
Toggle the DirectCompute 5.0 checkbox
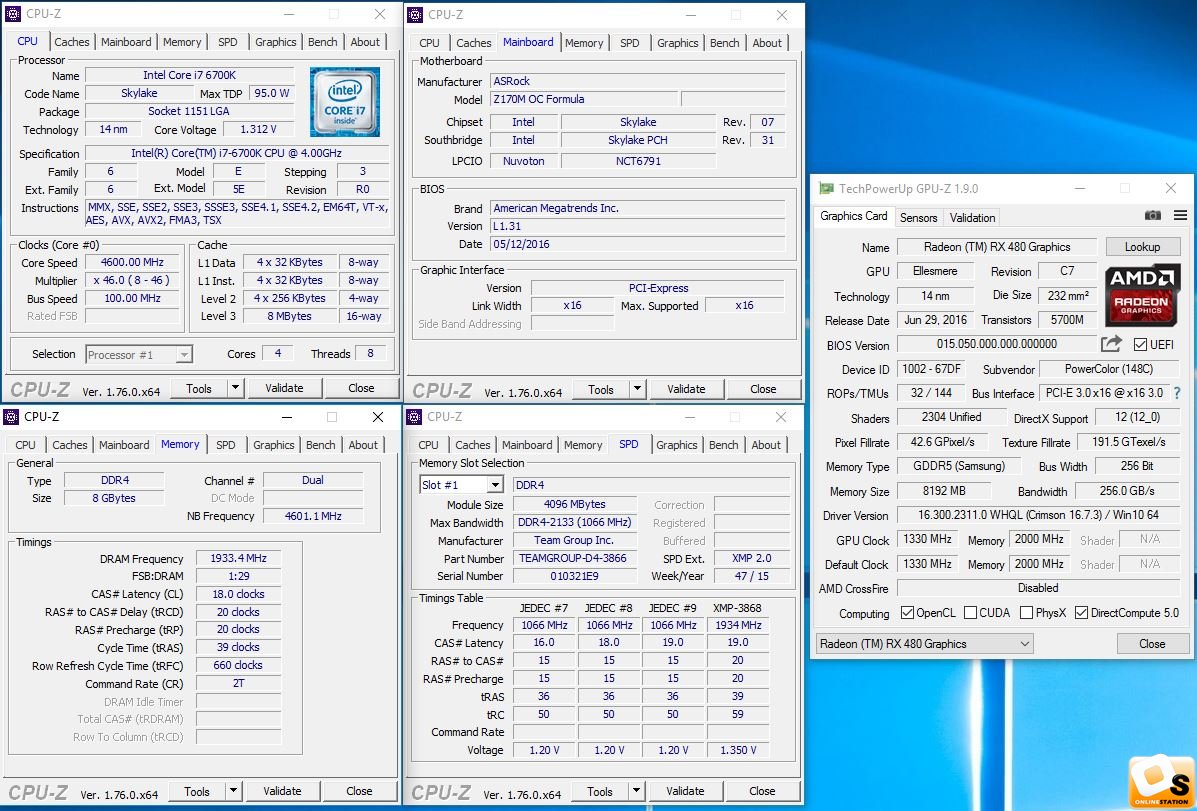coord(1081,612)
